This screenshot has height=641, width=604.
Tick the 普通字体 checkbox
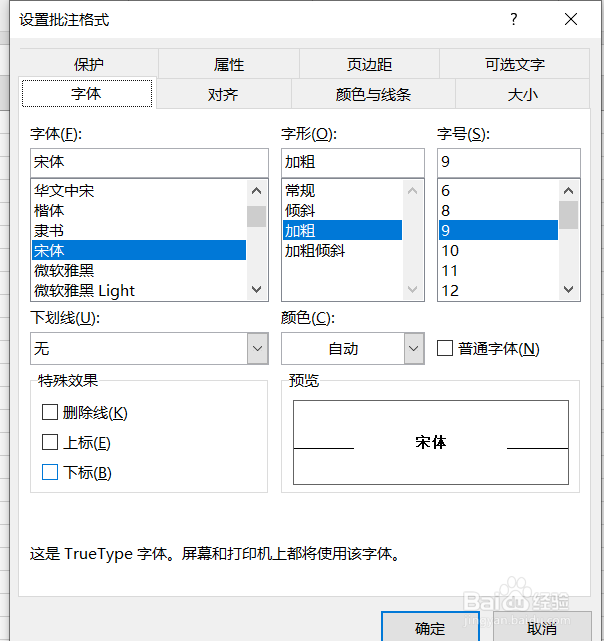pyautogui.click(x=446, y=348)
